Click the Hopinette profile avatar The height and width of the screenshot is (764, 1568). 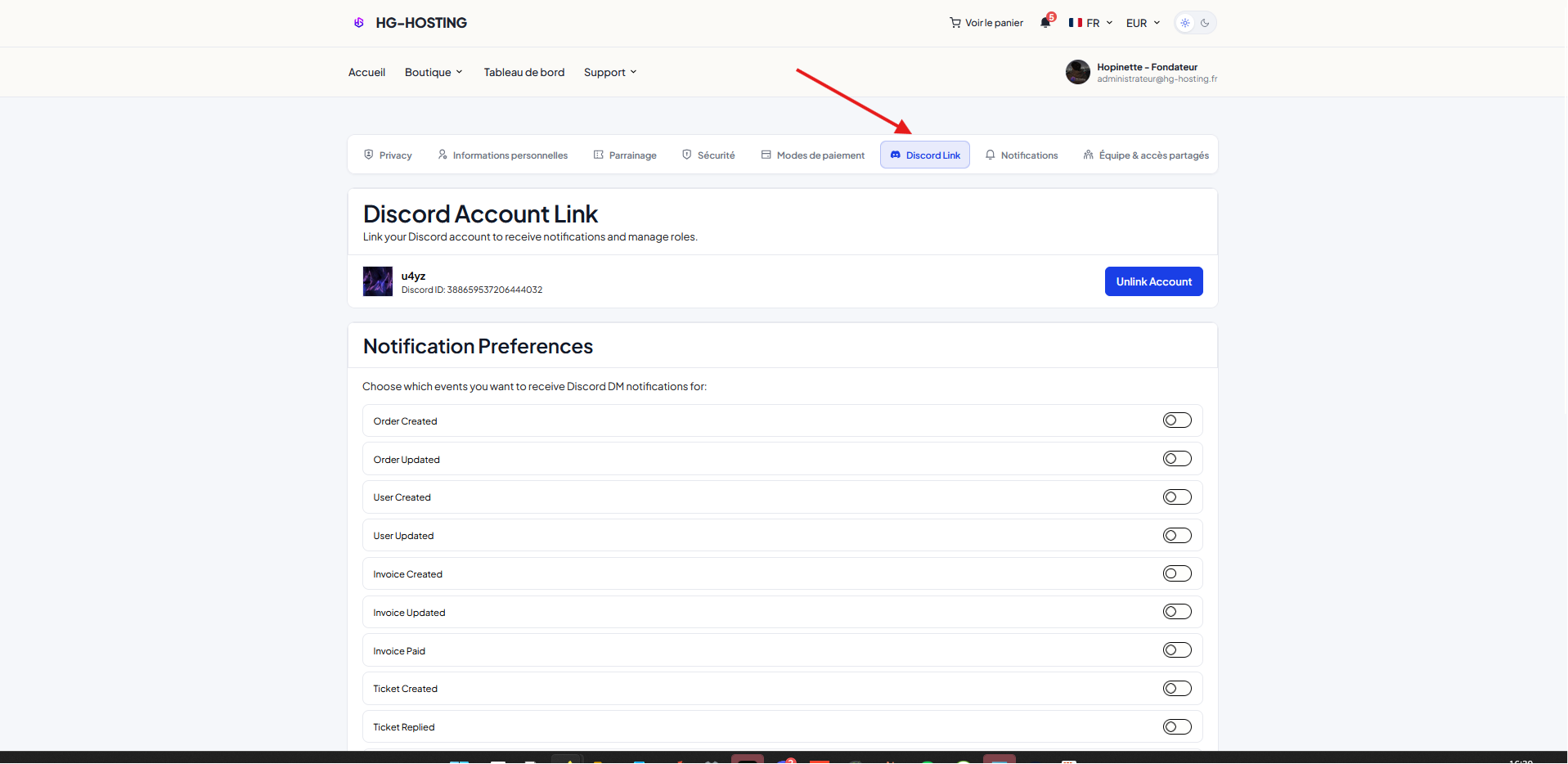(1077, 72)
